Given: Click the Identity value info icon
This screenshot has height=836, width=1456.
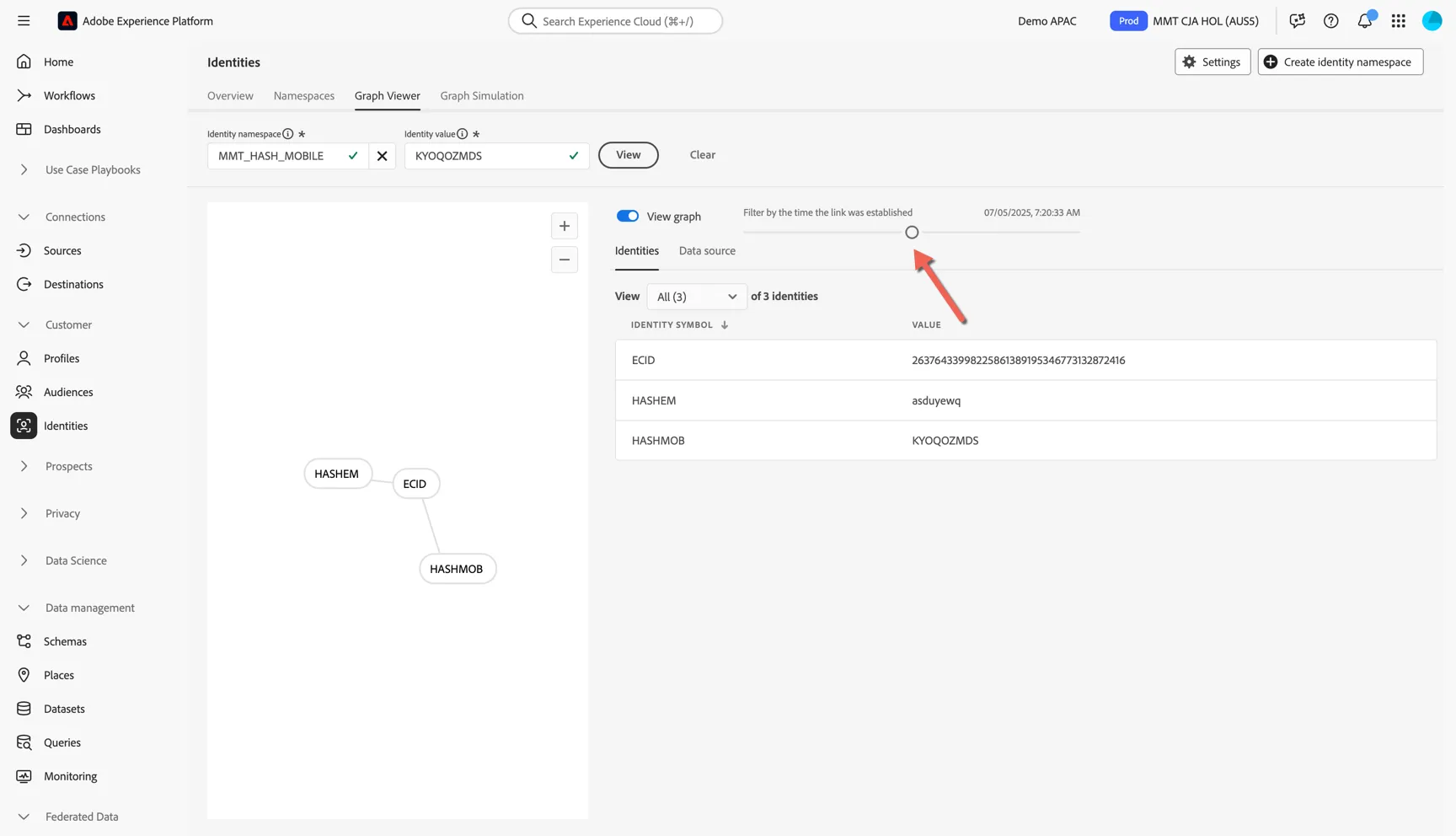Looking at the screenshot, I should (463, 134).
